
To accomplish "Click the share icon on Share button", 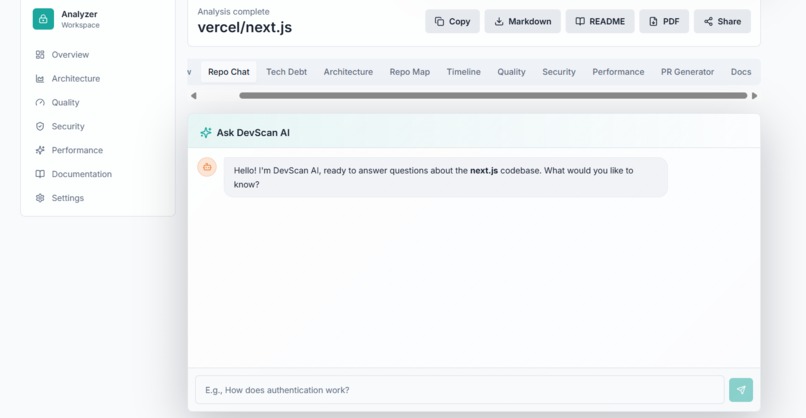I will tap(708, 22).
